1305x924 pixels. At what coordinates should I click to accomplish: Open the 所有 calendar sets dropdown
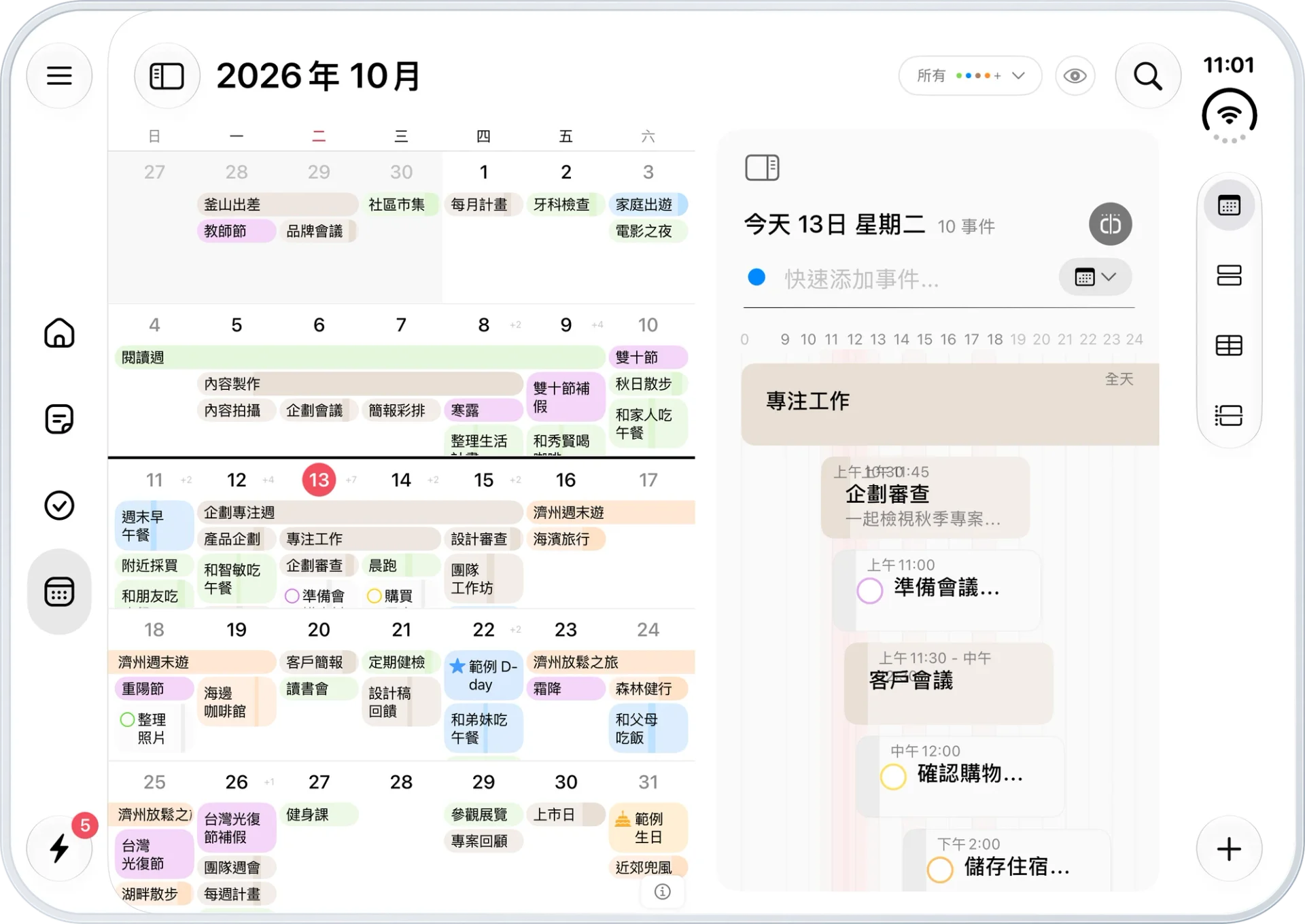click(x=970, y=76)
